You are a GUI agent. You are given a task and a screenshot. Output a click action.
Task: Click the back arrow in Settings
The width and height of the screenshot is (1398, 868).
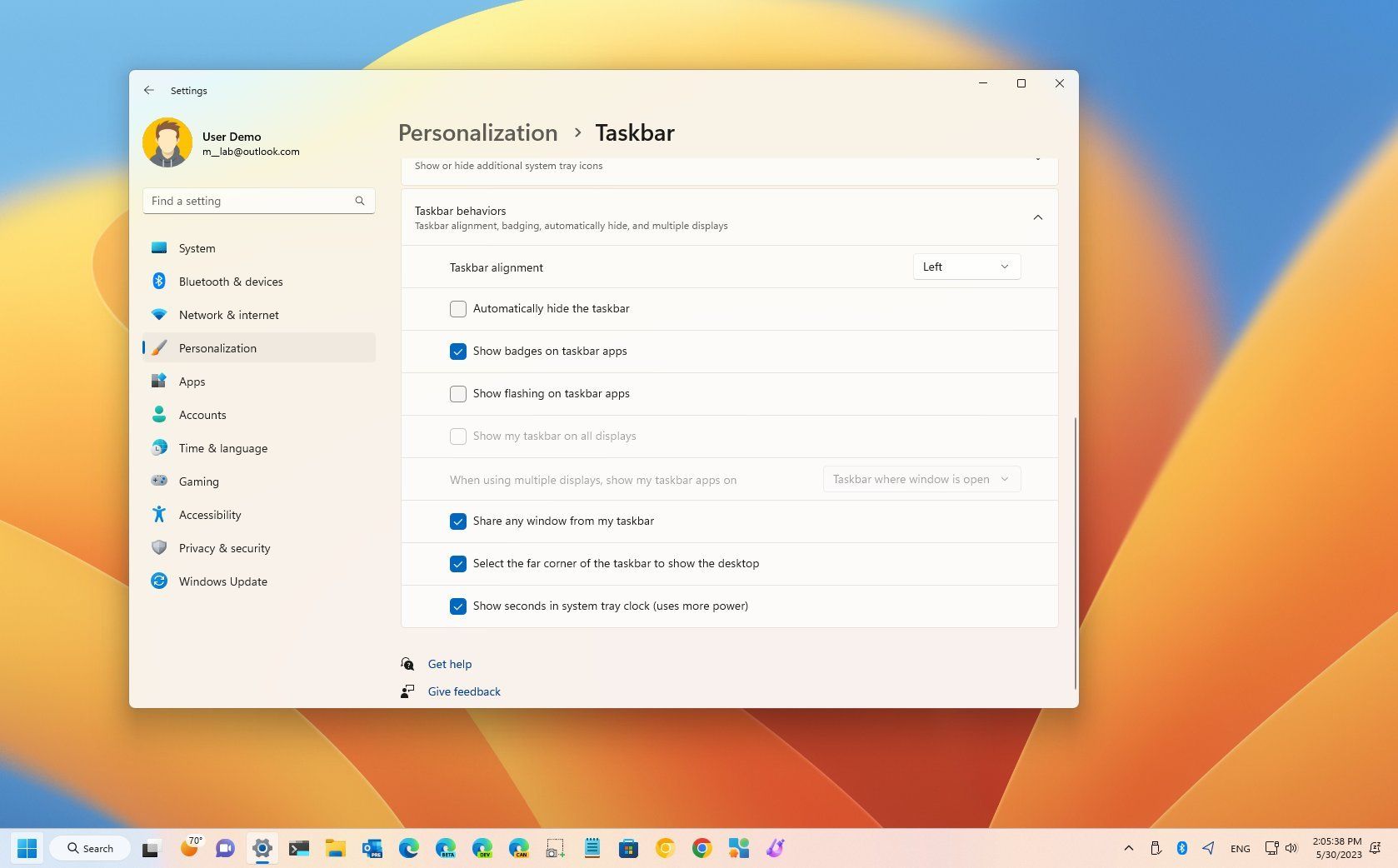149,90
